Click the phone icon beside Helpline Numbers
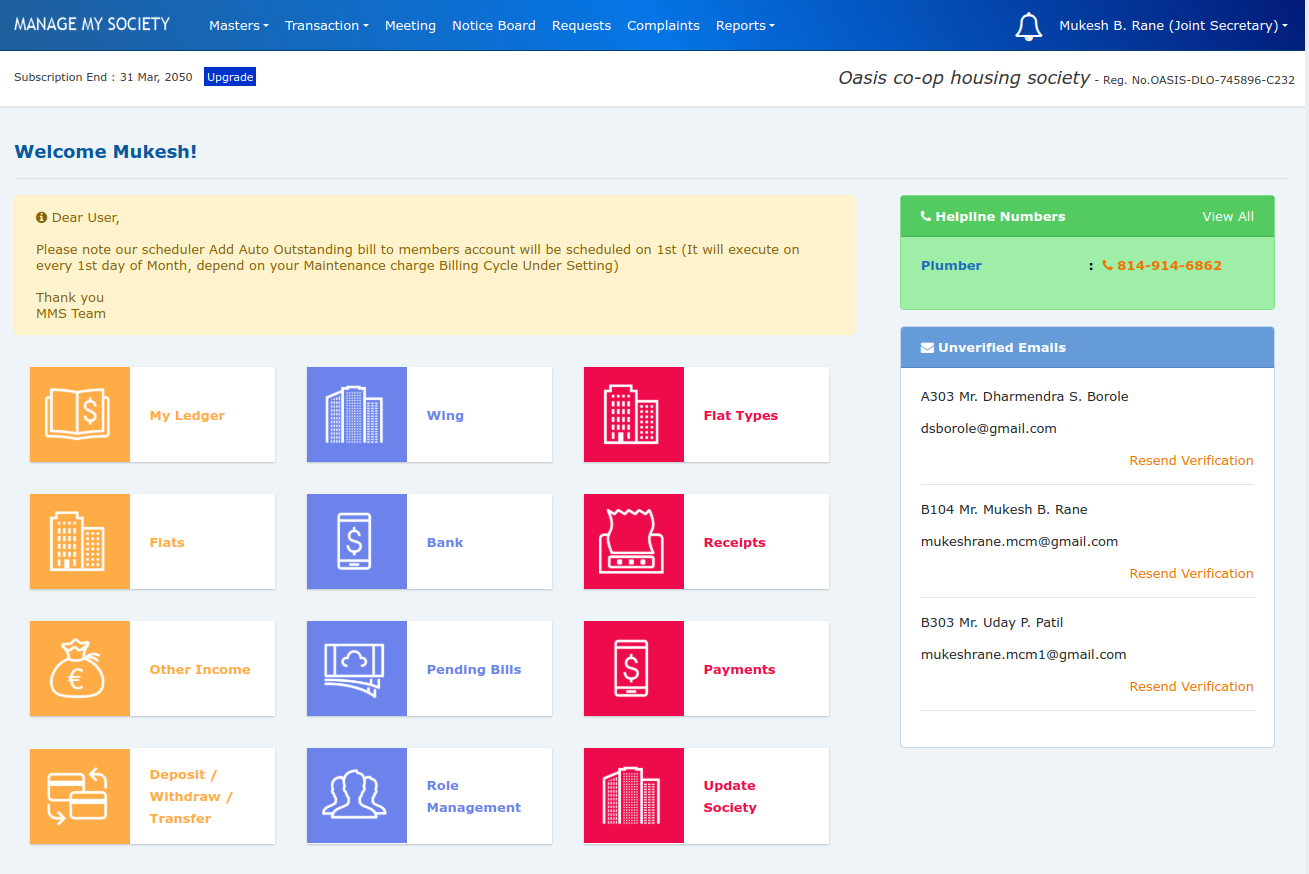The height and width of the screenshot is (874, 1309). click(926, 216)
